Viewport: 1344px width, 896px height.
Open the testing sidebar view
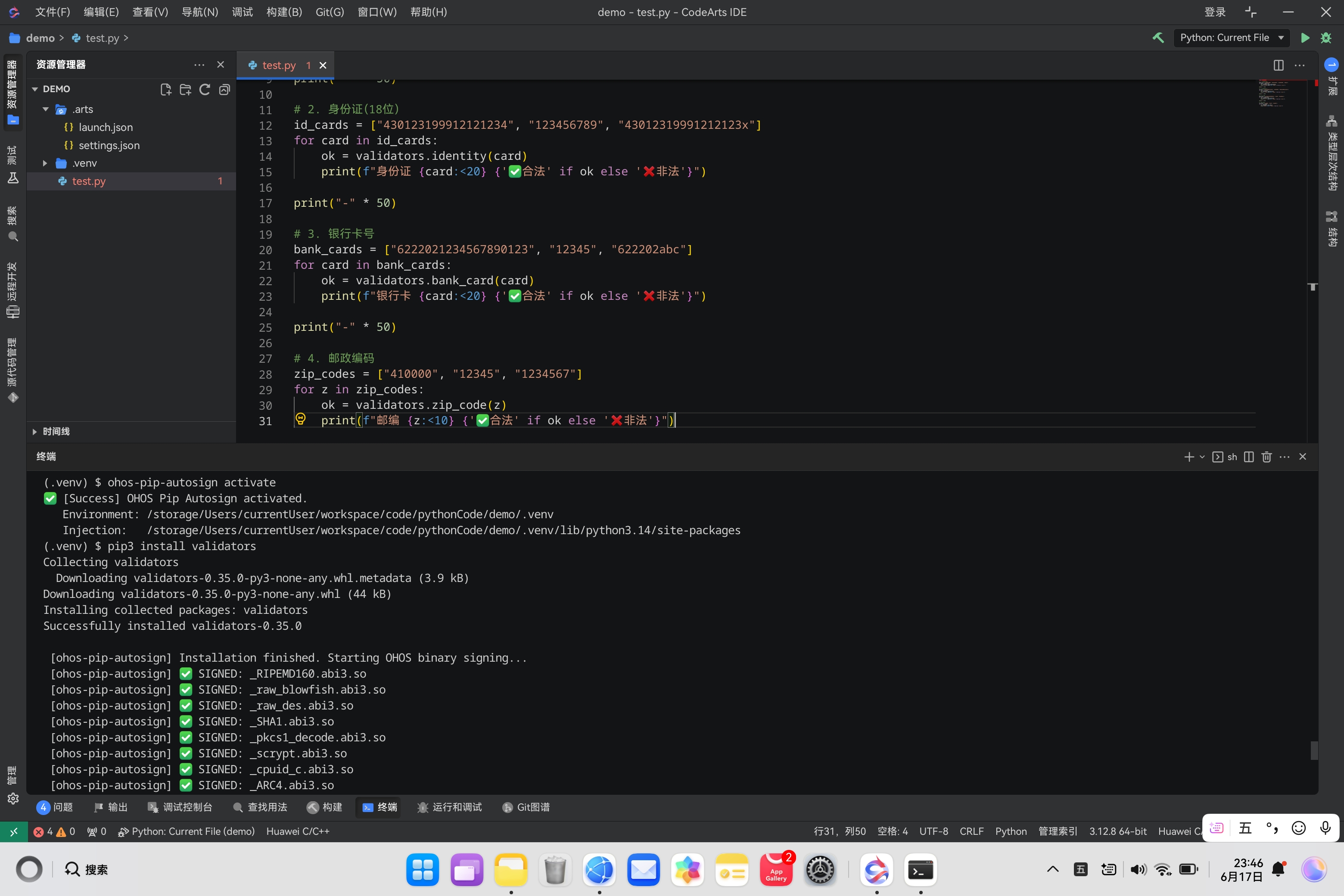(12, 165)
